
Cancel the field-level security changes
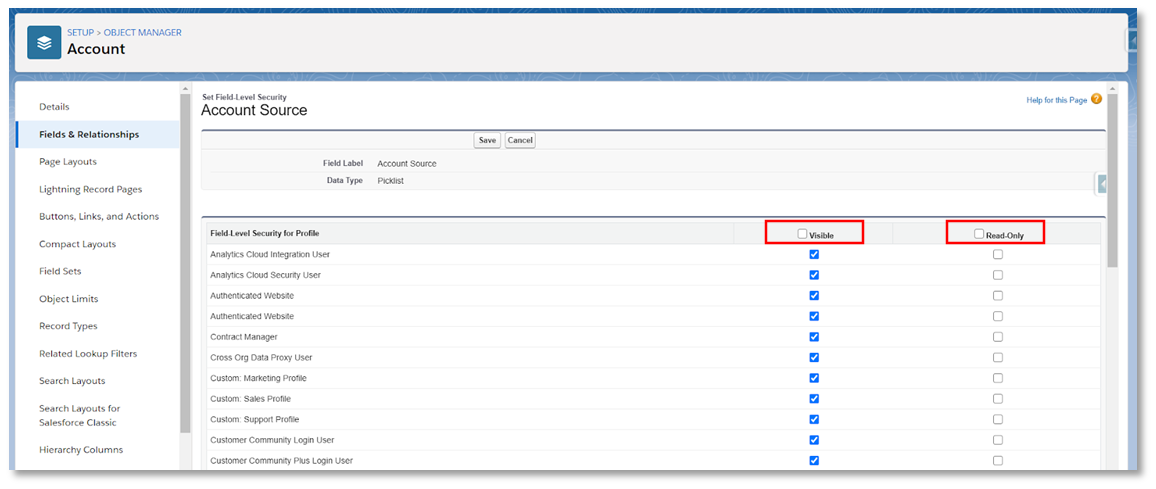(x=520, y=140)
